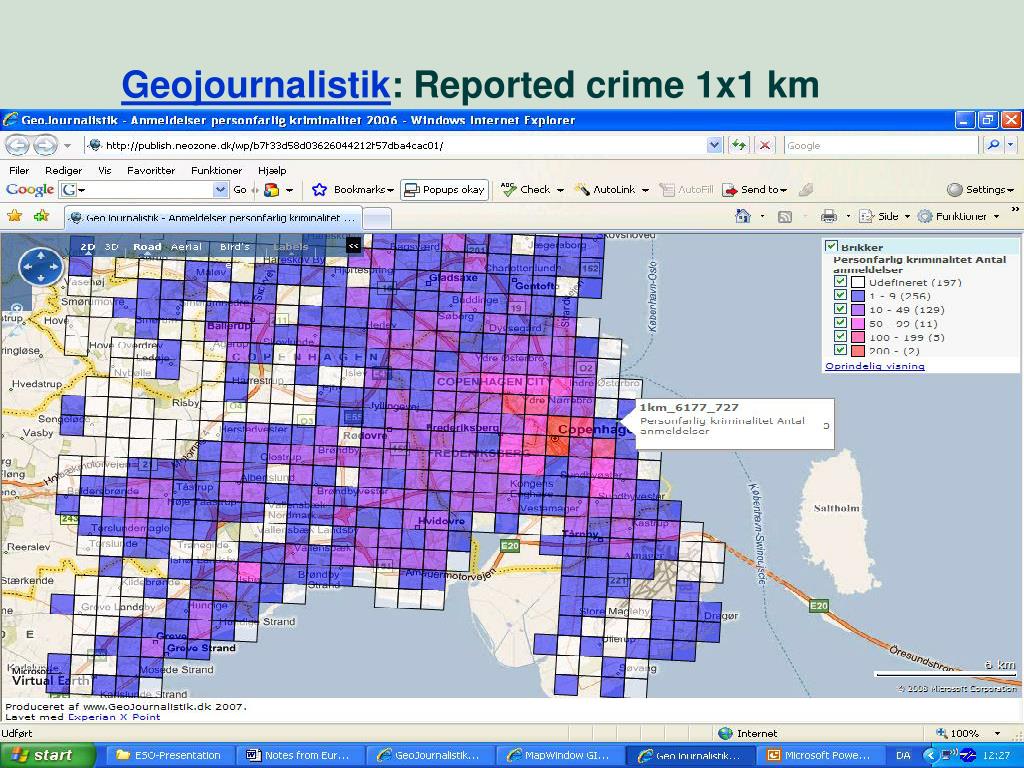Click the Home page icon
The image size is (1024, 768).
[x=743, y=216]
